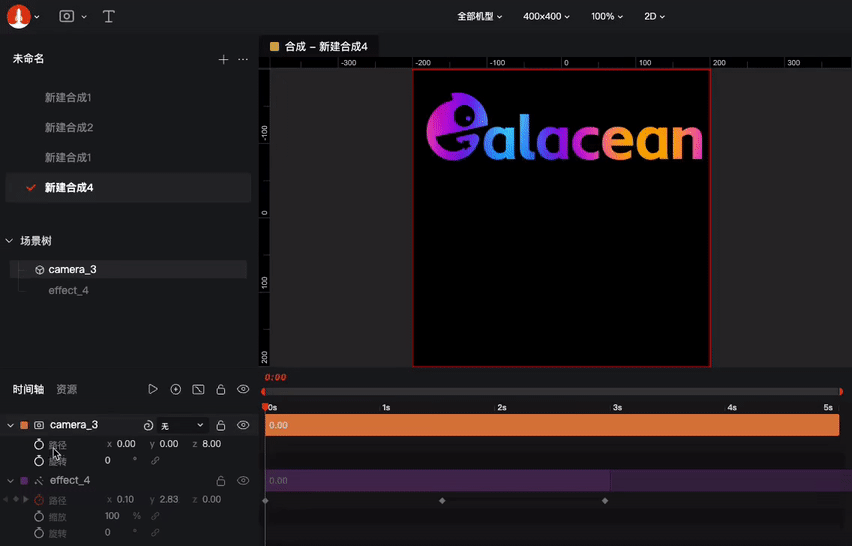Click the purple effect_4 timeline clip
The height and width of the screenshot is (546, 852).
[x=437, y=480]
